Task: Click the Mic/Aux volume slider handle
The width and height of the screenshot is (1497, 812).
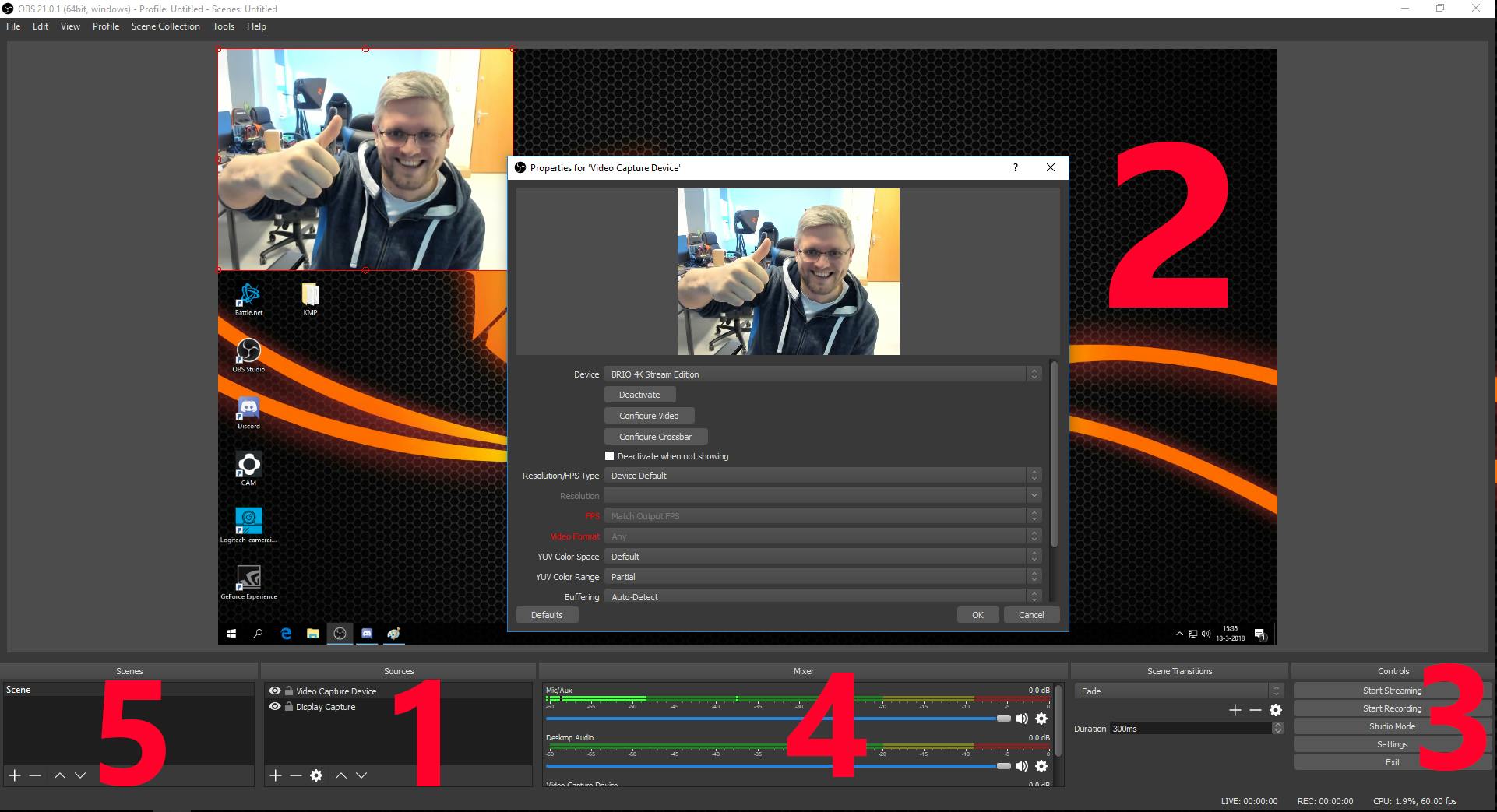Action: click(x=1003, y=719)
